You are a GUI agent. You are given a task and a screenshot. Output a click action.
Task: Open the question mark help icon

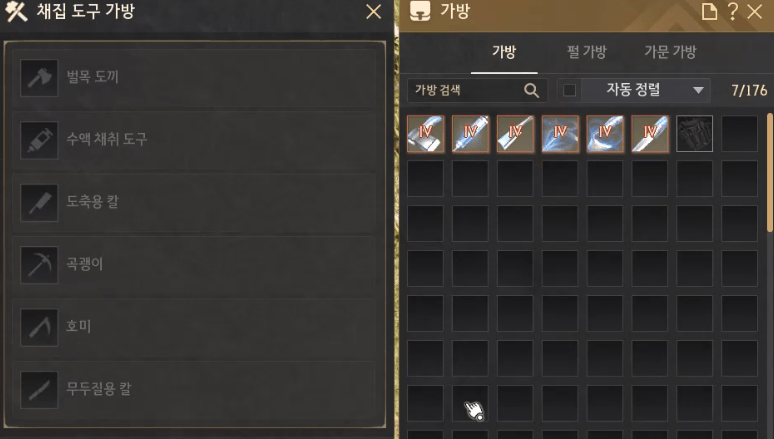tap(733, 11)
